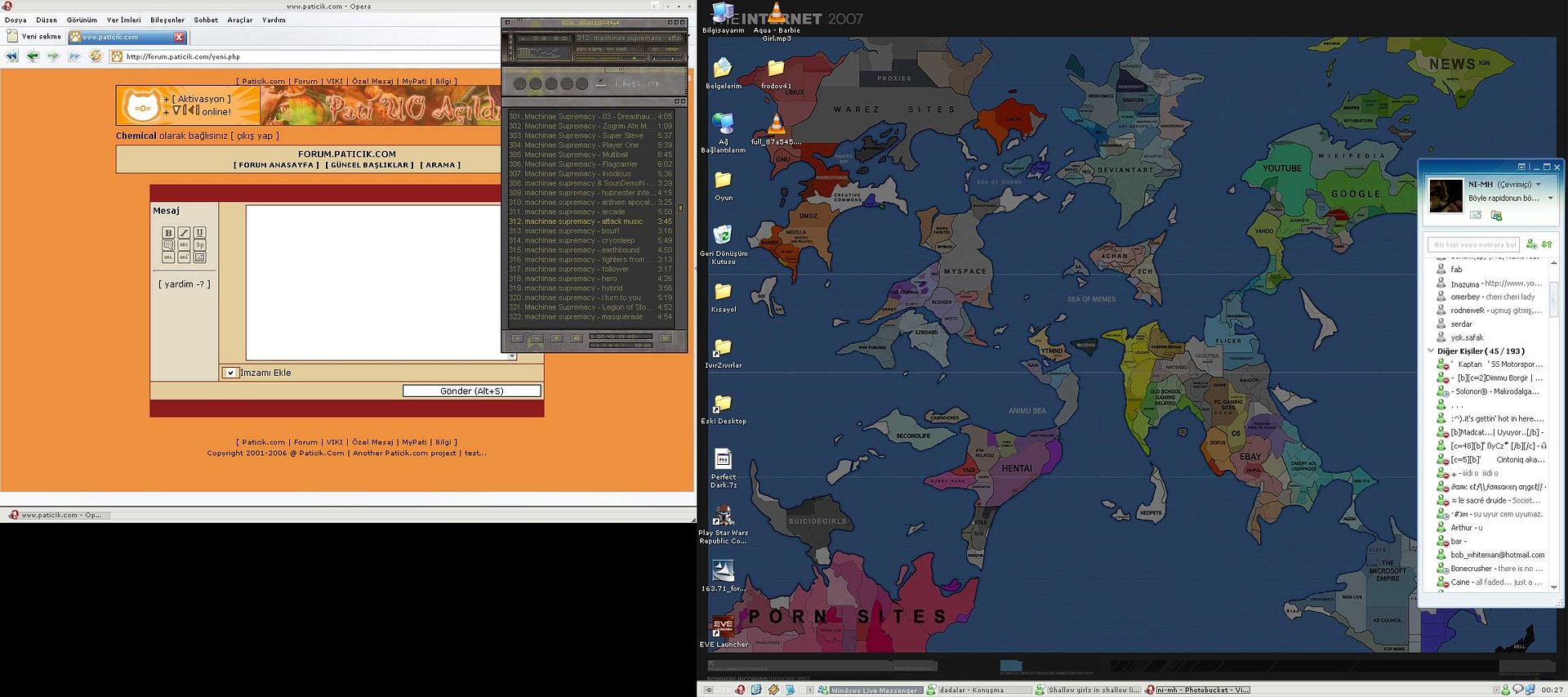This screenshot has height=697, width=1568.
Task: Switch to Windows Live Messenger taskbar button
Action: (x=870, y=690)
